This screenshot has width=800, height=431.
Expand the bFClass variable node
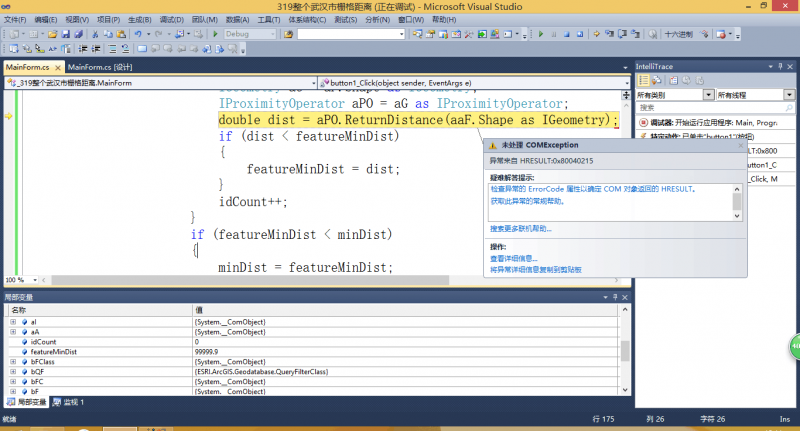click(13, 361)
